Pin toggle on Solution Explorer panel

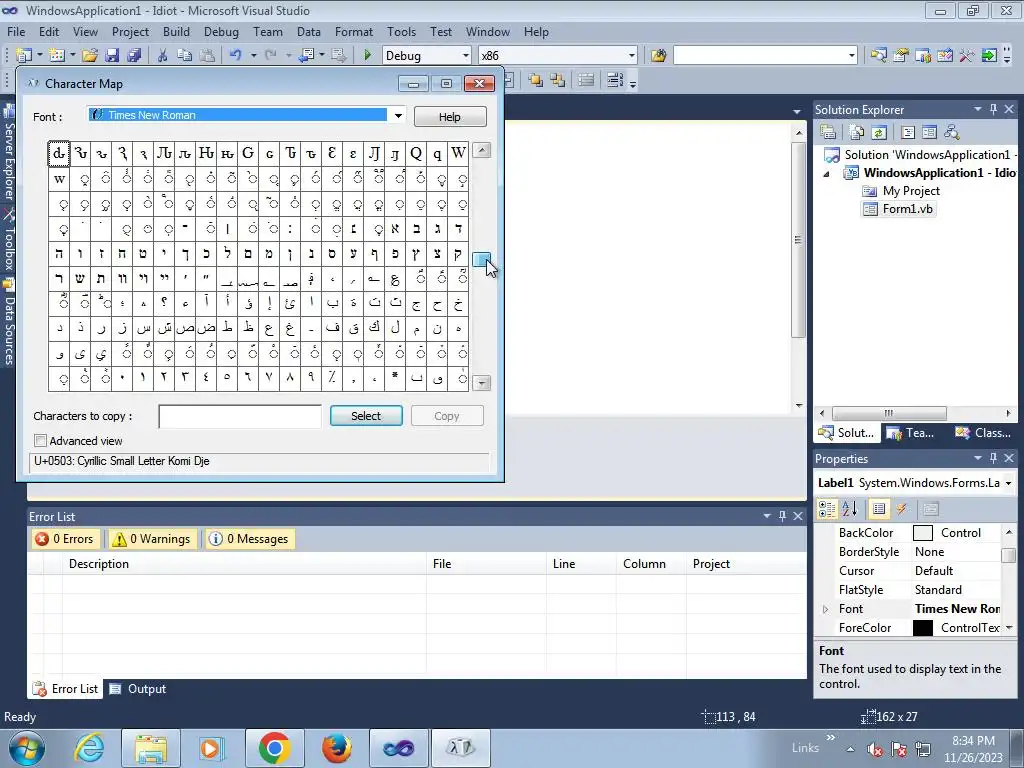pyautogui.click(x=993, y=110)
